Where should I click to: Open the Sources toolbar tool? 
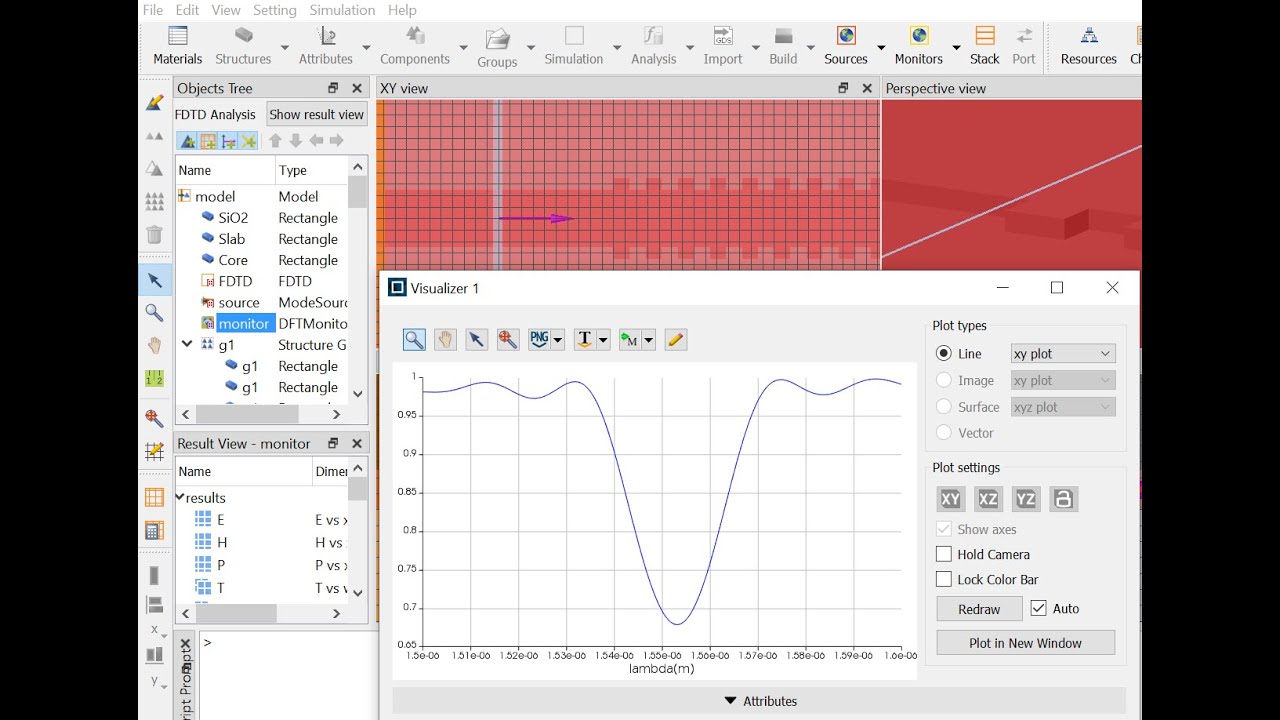point(846,46)
